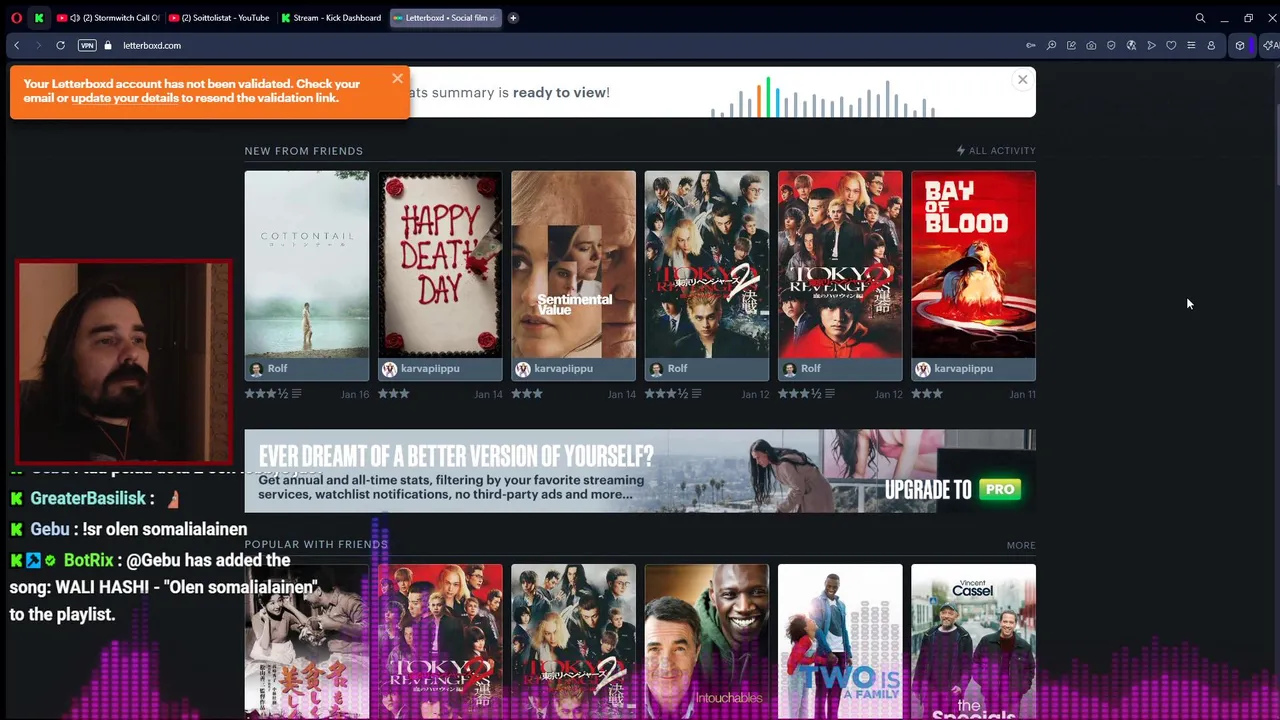Screen dimensions: 1280x720
Task: Open saved passwords key icon
Action: (x=1031, y=45)
